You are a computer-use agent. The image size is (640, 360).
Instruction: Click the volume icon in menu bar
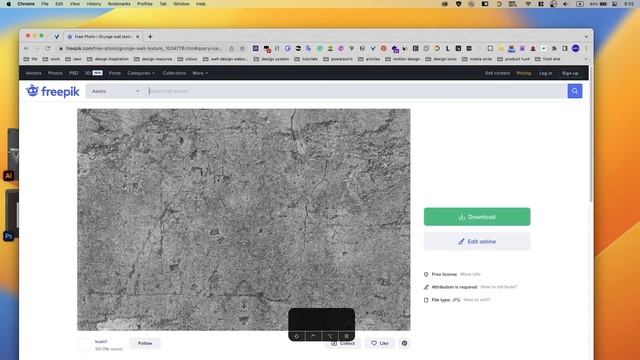coord(566,4)
